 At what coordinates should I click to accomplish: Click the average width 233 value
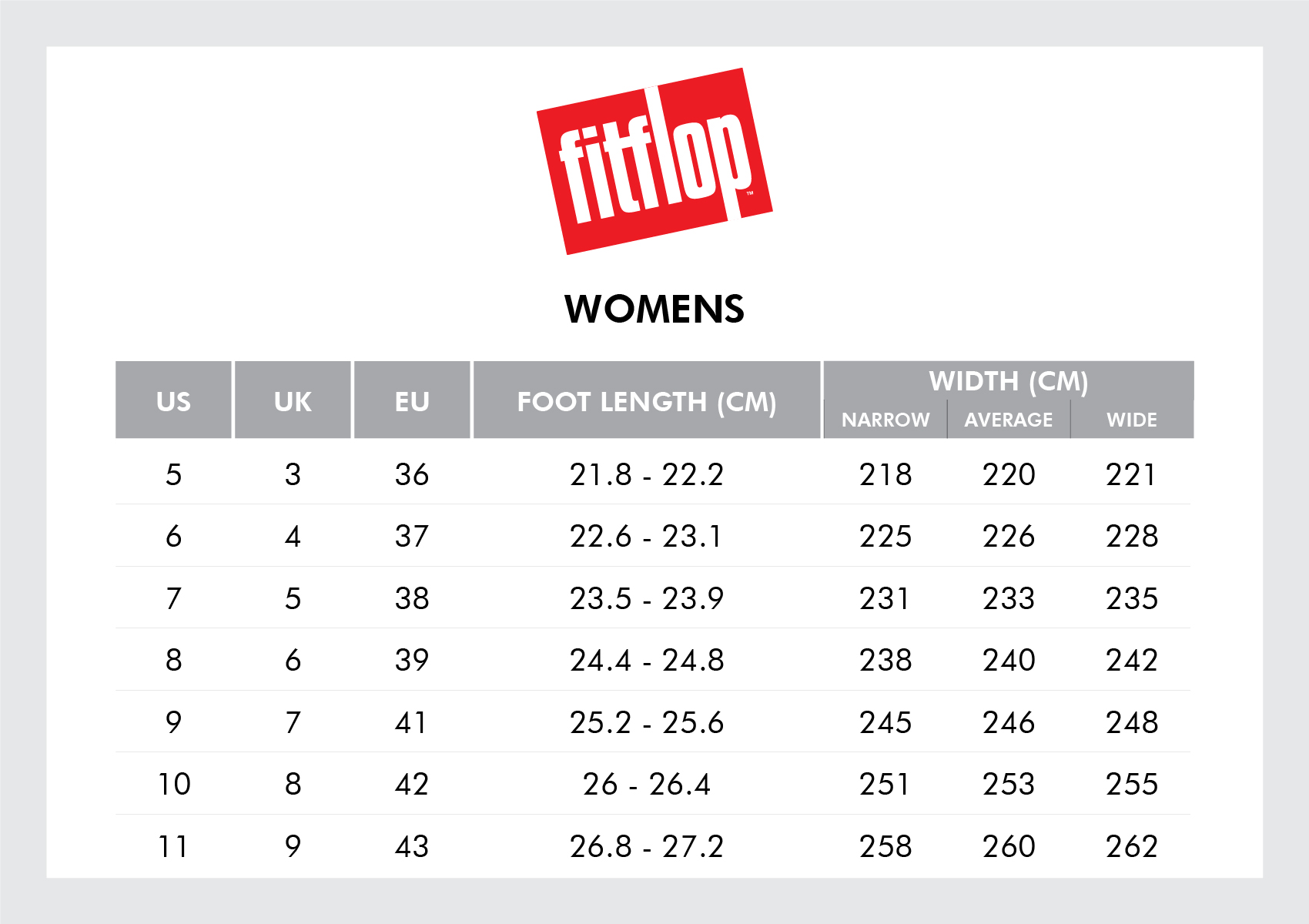(x=1009, y=598)
